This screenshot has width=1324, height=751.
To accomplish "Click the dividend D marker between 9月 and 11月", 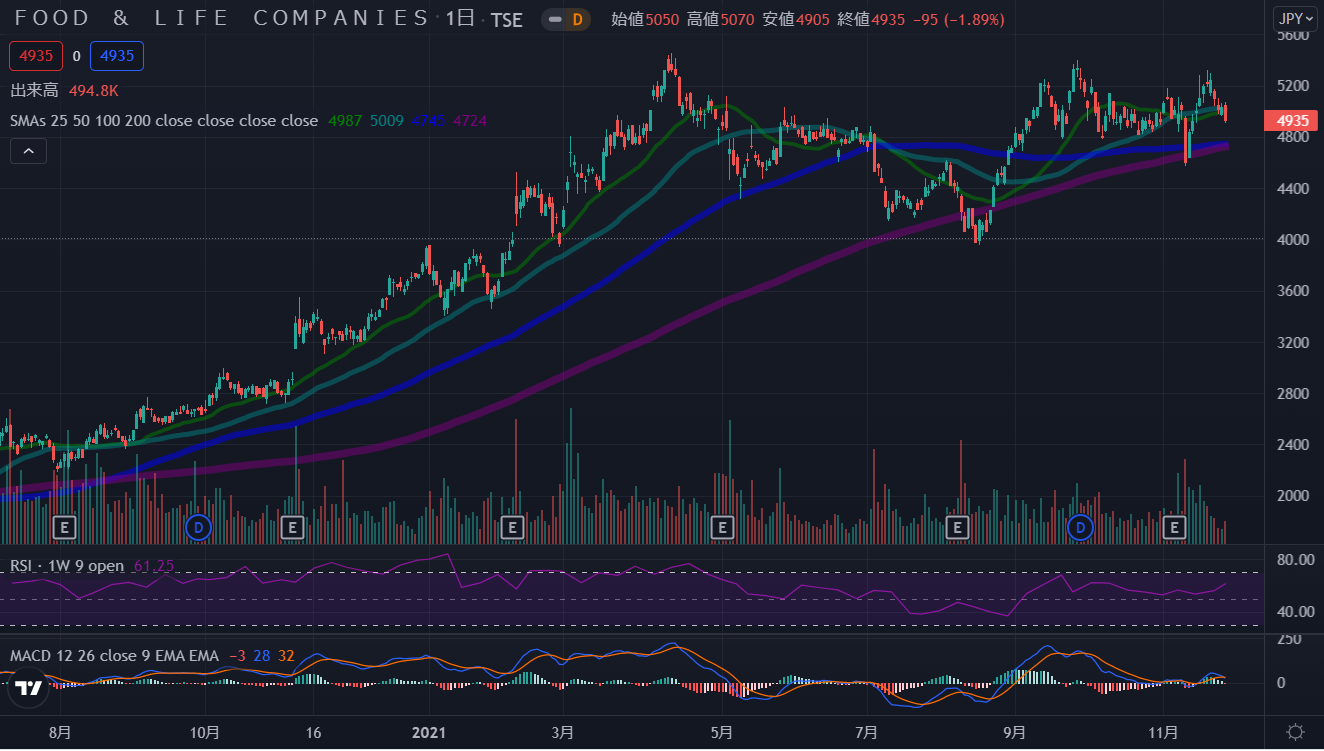I will click(x=1080, y=526).
